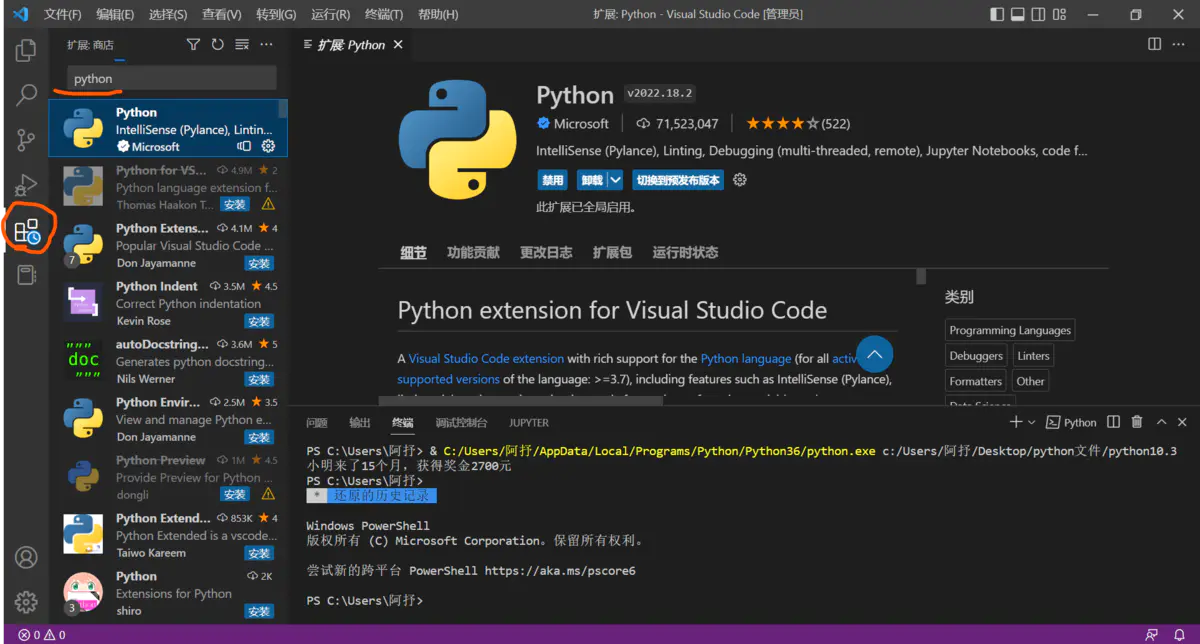Click the filter extensions funnel icon
This screenshot has height=644, width=1200.
(194, 45)
